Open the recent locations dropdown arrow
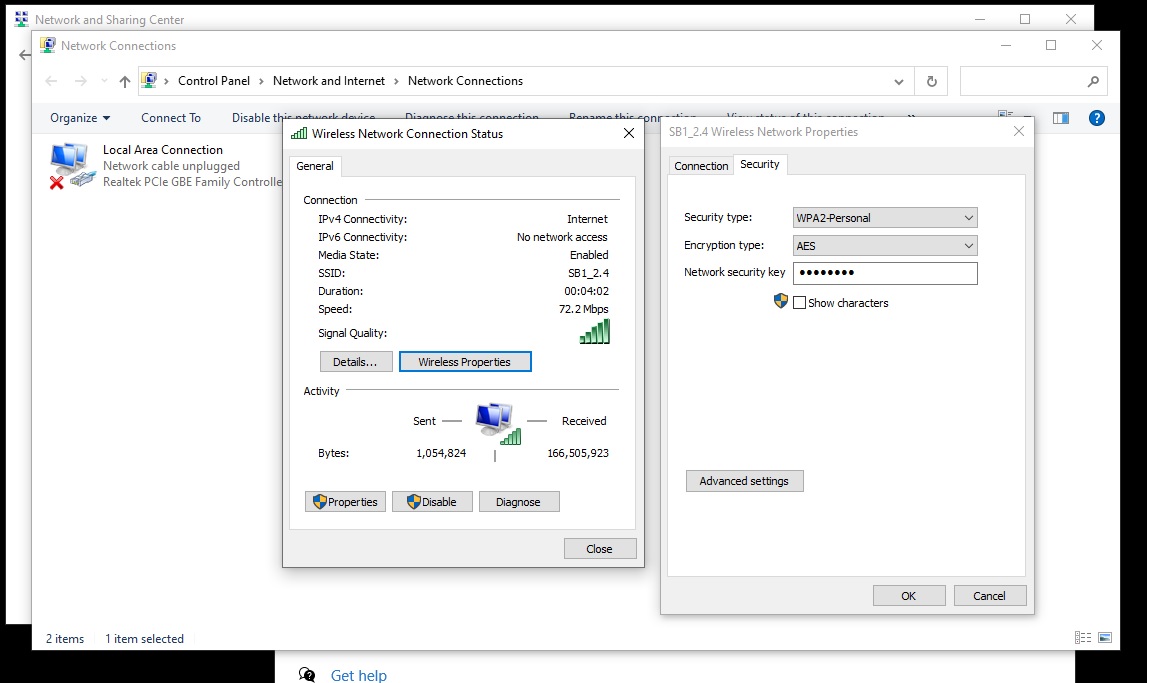The width and height of the screenshot is (1149, 683). tap(104, 81)
